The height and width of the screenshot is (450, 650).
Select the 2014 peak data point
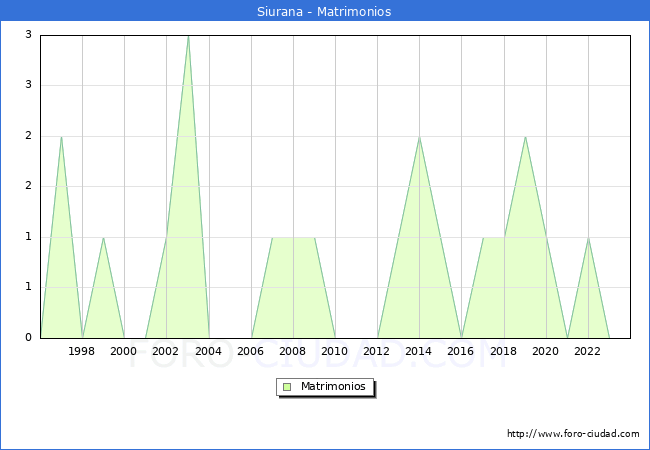[x=419, y=137]
